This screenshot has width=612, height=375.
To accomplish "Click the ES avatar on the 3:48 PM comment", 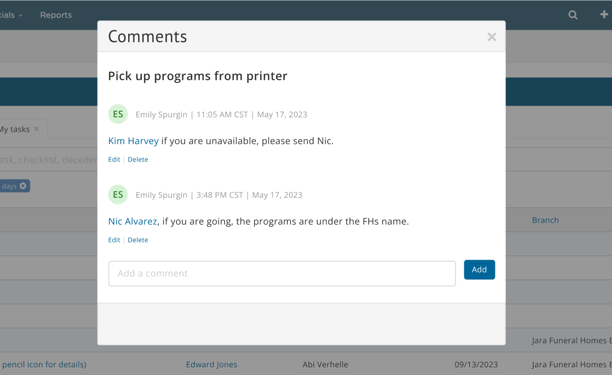I will (x=118, y=194).
